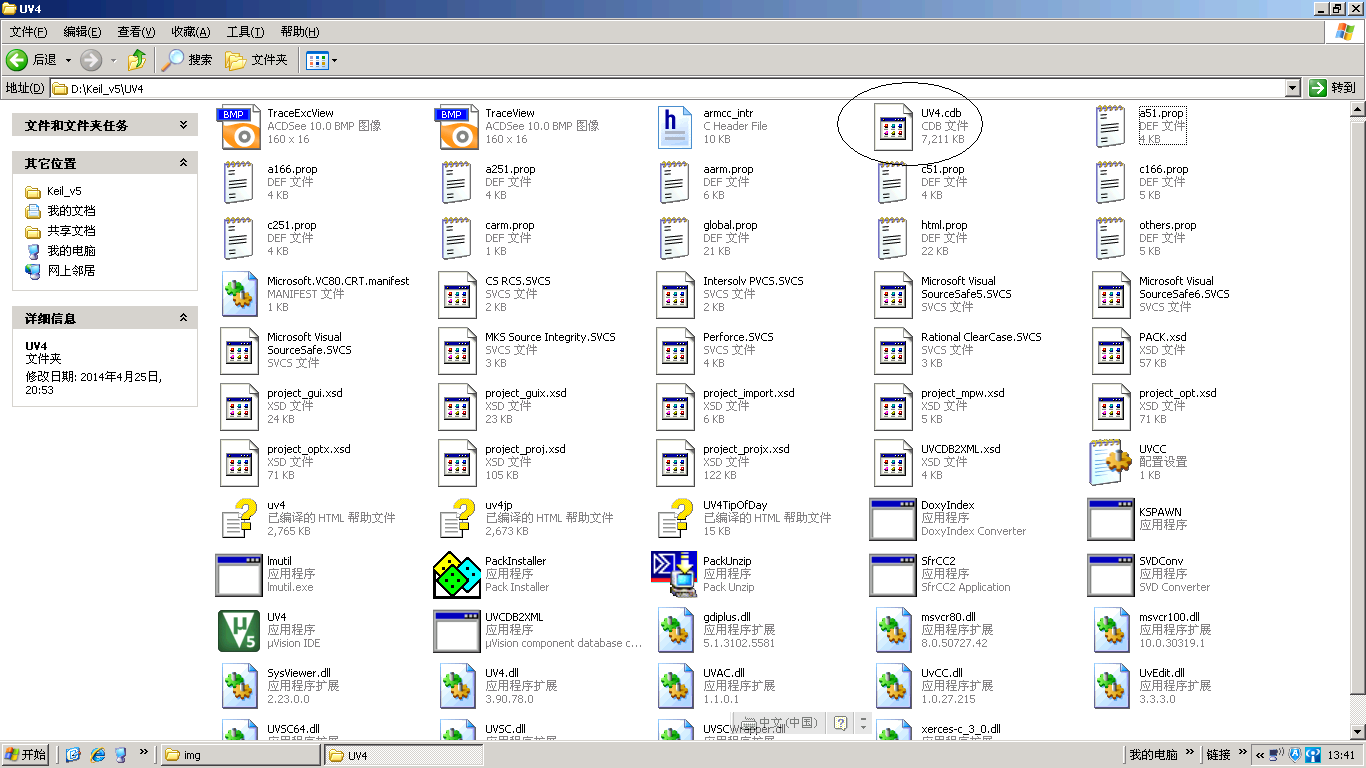Viewport: 1366px width, 768px height.
Task: Open the 帮助(H) menu
Action: click(x=299, y=32)
